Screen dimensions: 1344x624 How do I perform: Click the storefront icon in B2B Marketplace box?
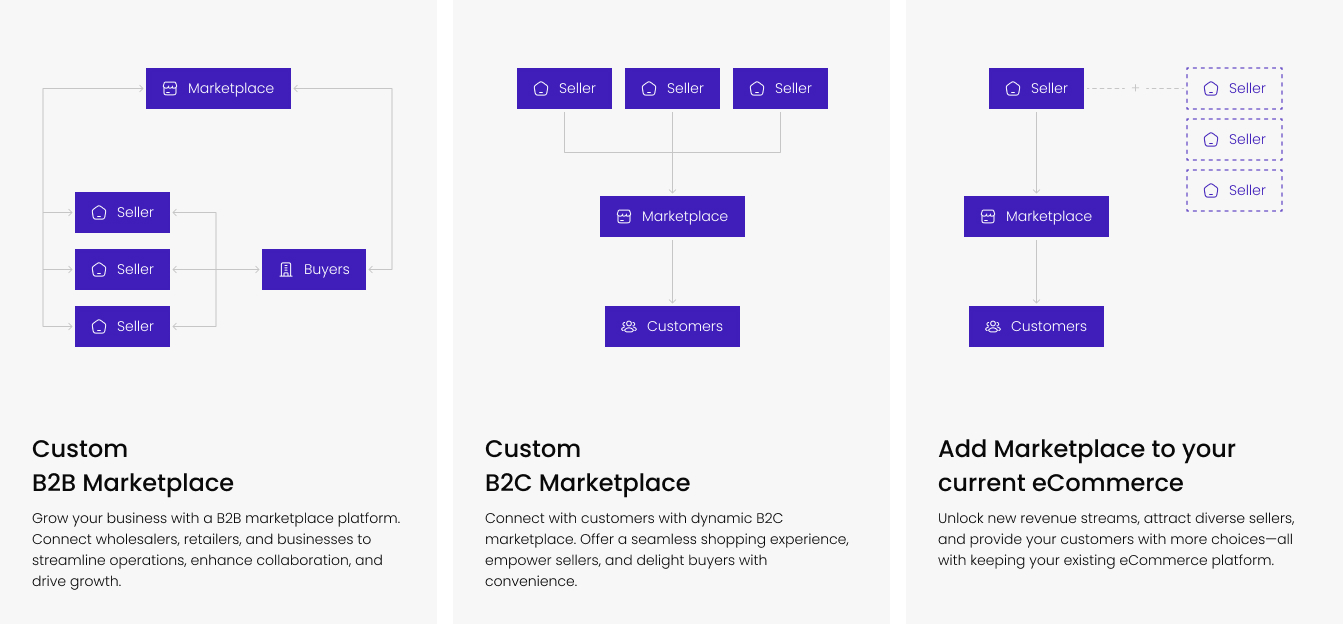click(170, 88)
